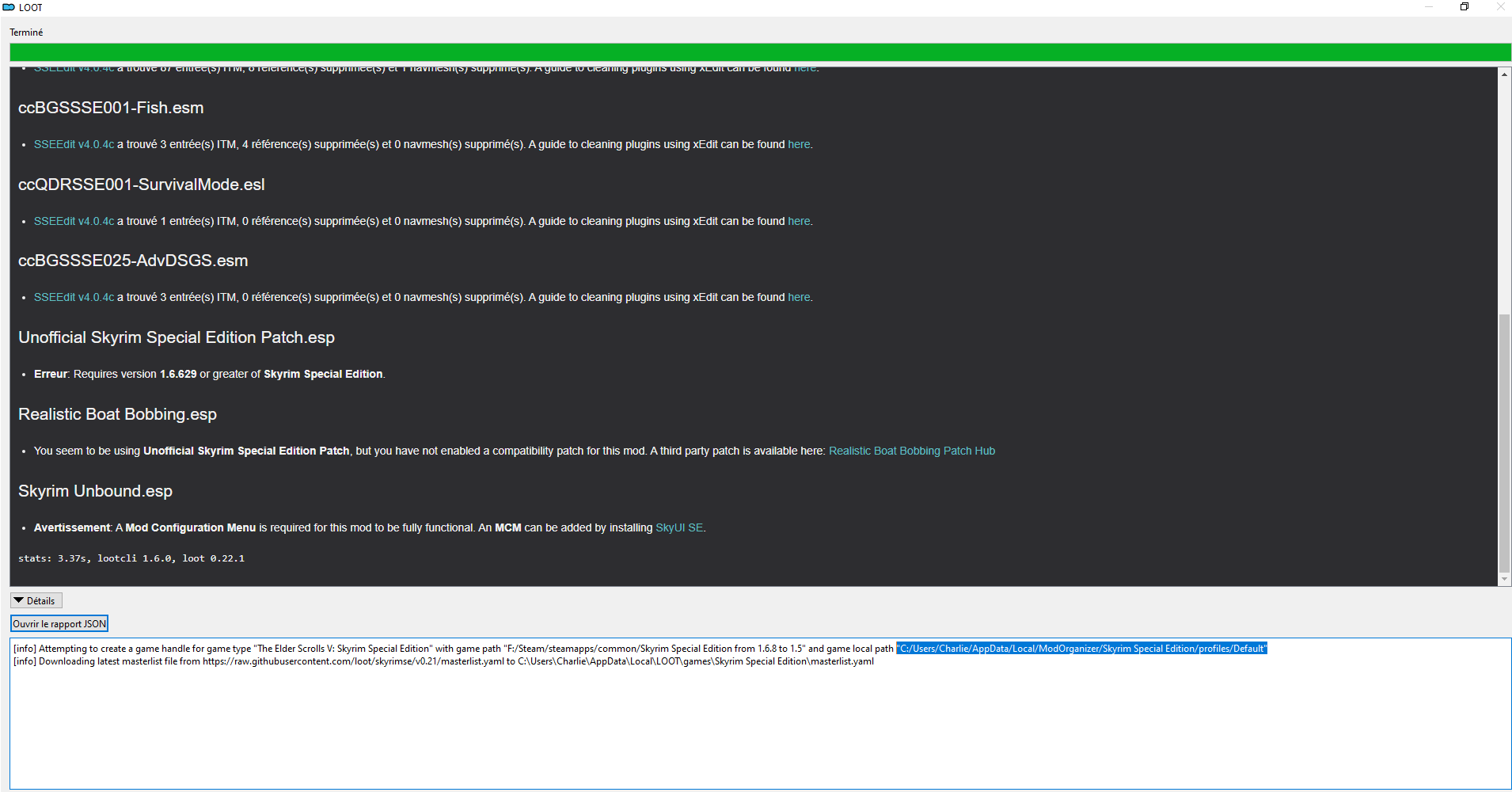
Task: Click the "Terminé" status label
Action: pos(26,32)
